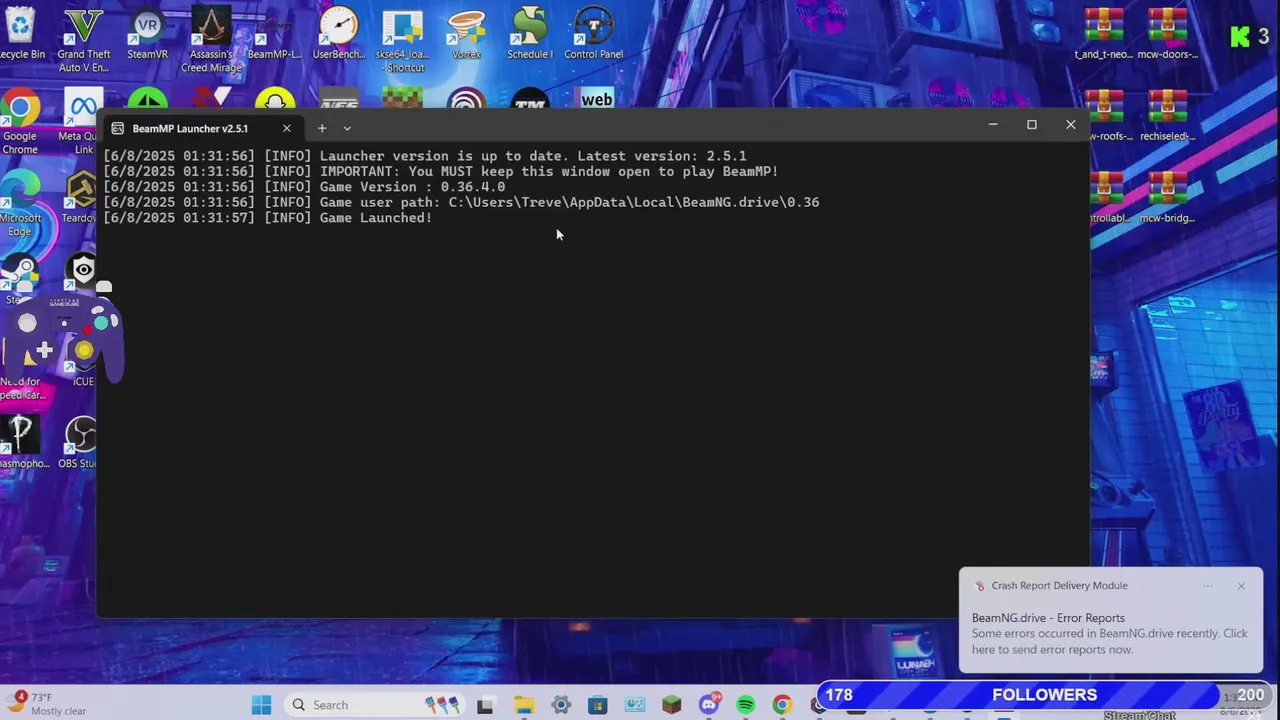Expand the terminal profile dropdown arrow

tap(347, 128)
